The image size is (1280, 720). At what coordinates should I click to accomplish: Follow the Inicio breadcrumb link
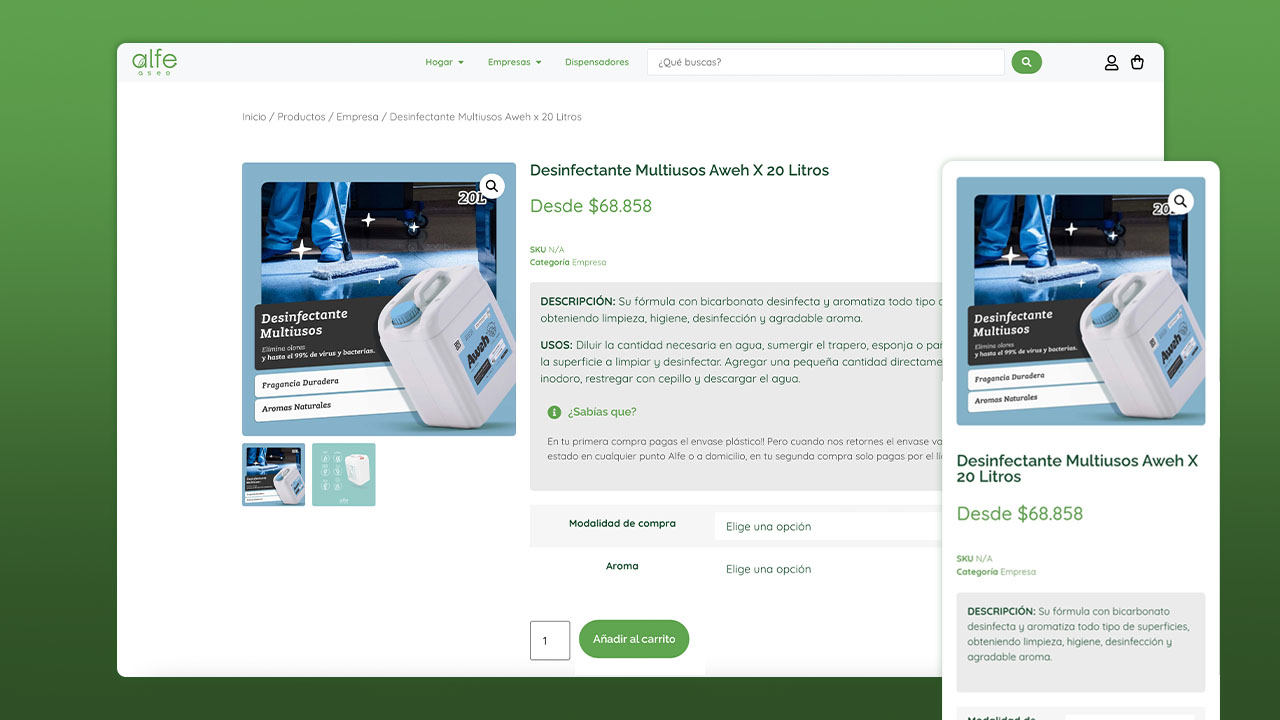pyautogui.click(x=254, y=117)
